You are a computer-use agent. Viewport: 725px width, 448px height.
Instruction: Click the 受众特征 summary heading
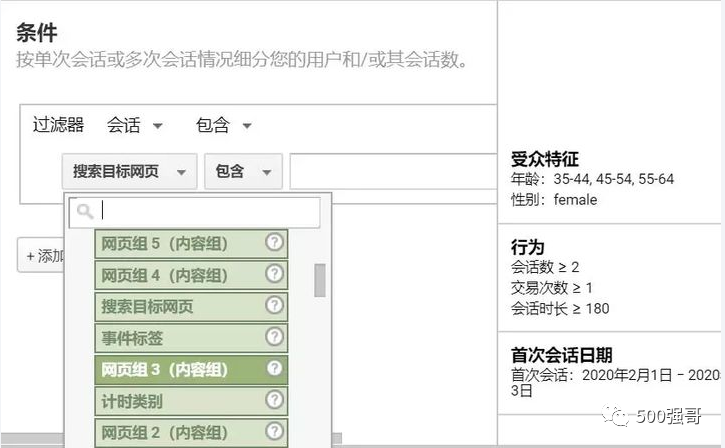(x=545, y=159)
